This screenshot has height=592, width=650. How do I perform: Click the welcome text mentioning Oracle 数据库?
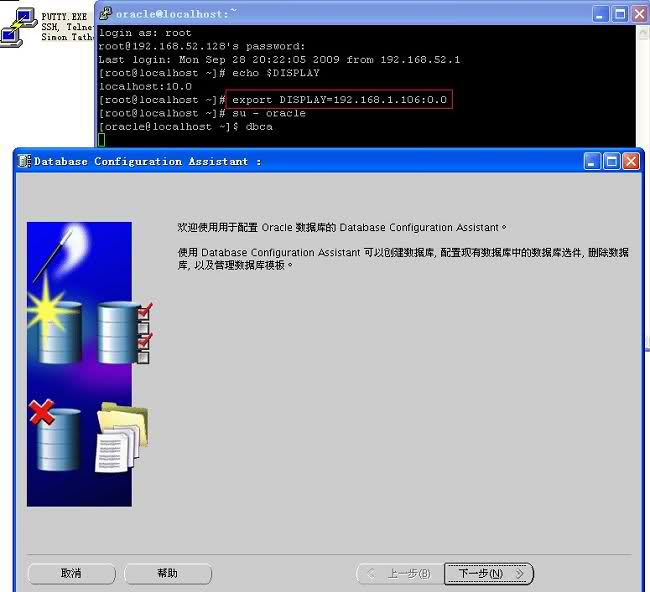(x=342, y=228)
